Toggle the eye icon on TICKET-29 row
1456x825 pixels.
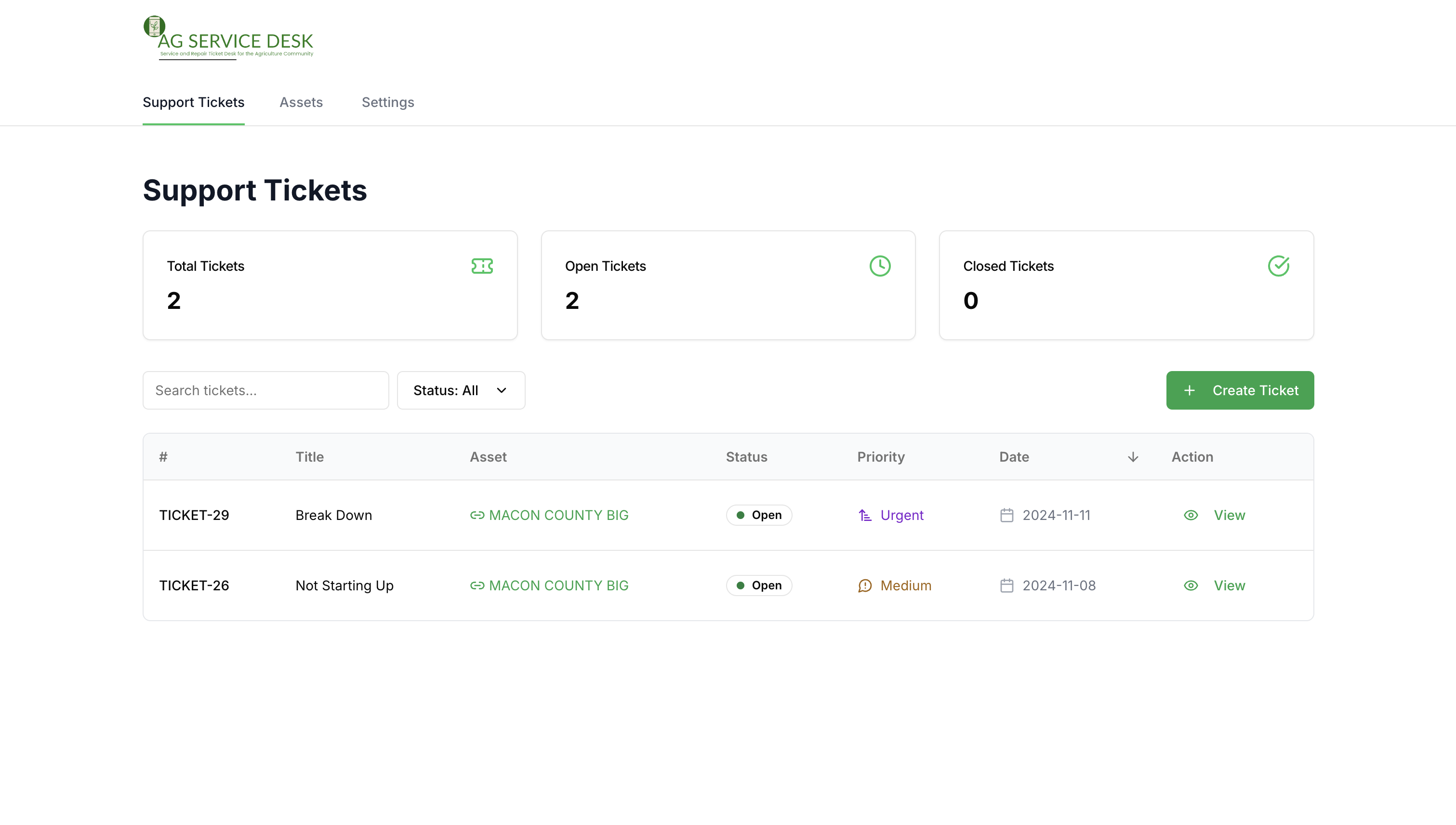tap(1191, 515)
